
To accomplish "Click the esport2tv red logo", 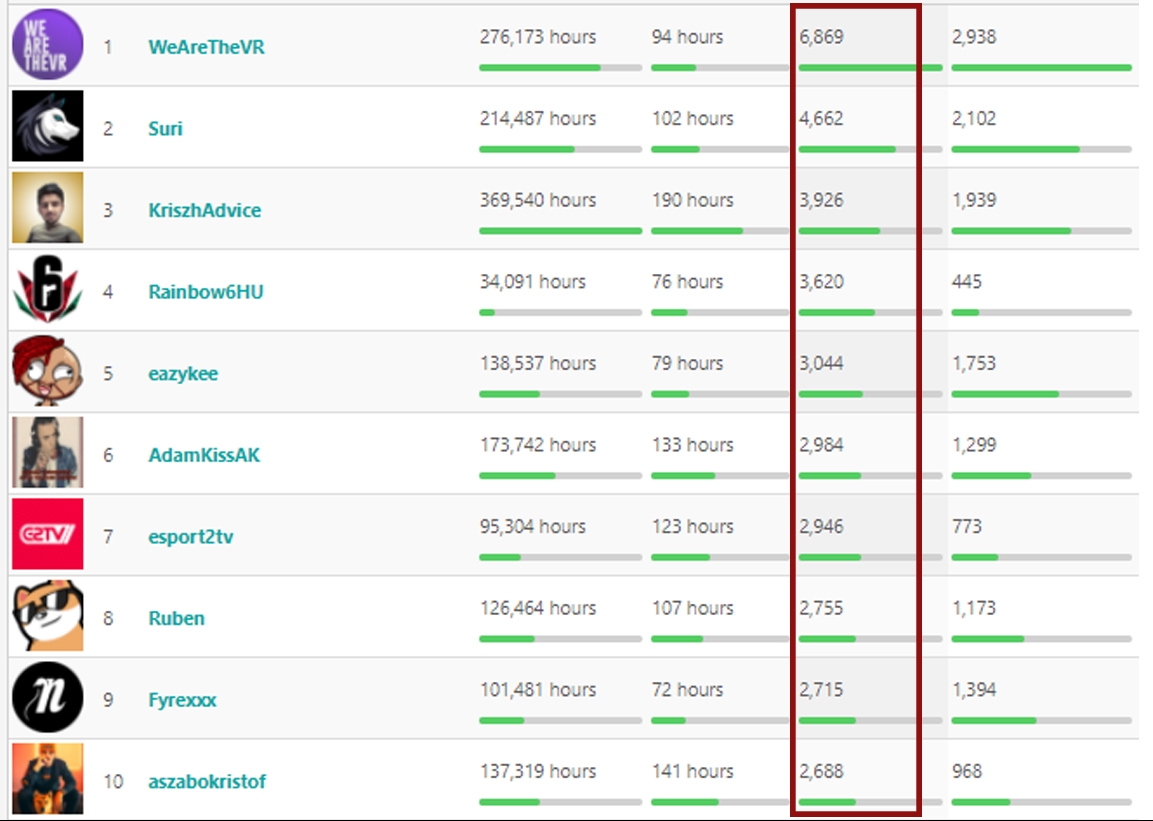I will [47, 535].
